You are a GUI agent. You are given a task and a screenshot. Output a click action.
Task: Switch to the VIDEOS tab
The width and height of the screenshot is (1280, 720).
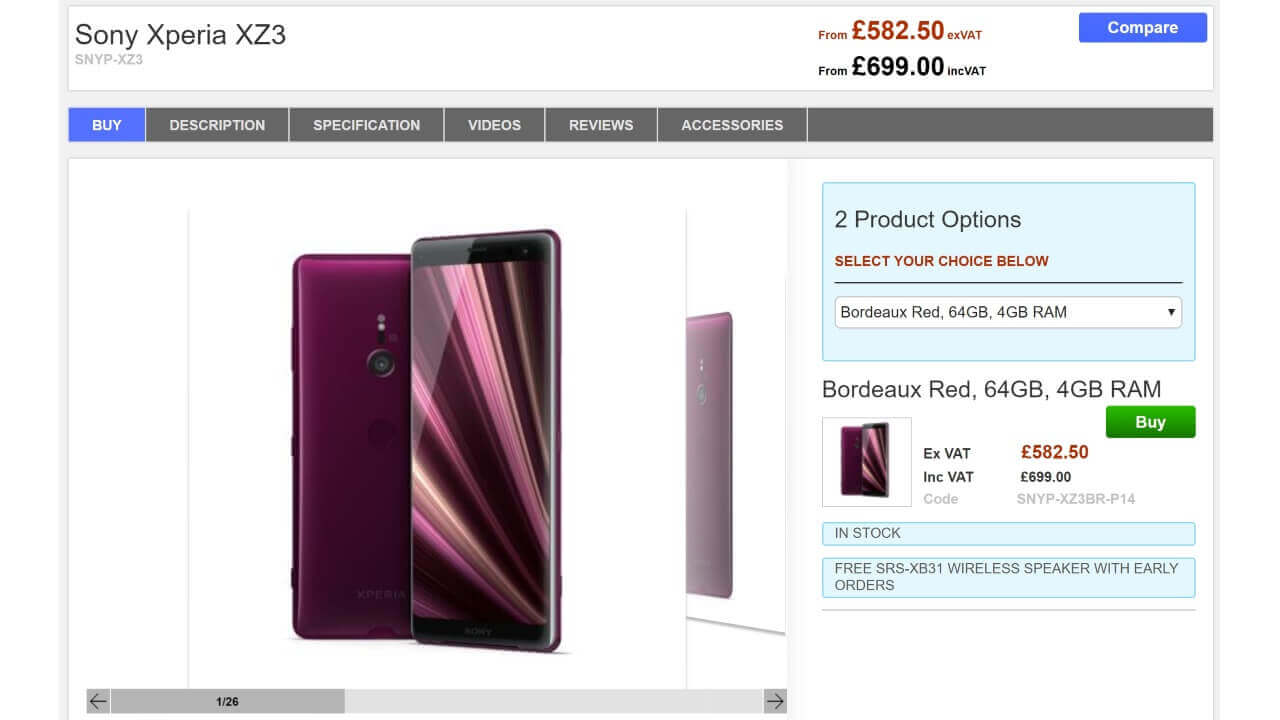[x=494, y=125]
